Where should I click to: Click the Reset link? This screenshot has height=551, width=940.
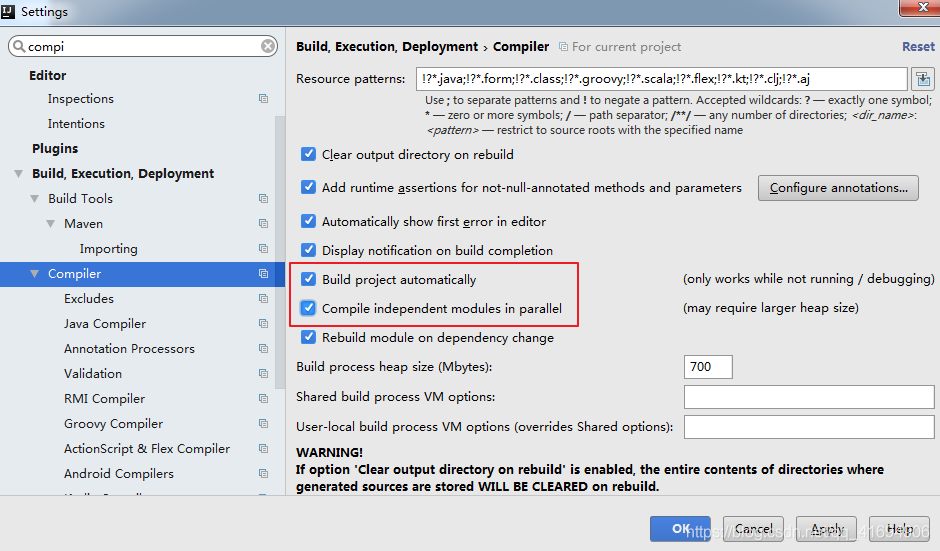point(918,47)
